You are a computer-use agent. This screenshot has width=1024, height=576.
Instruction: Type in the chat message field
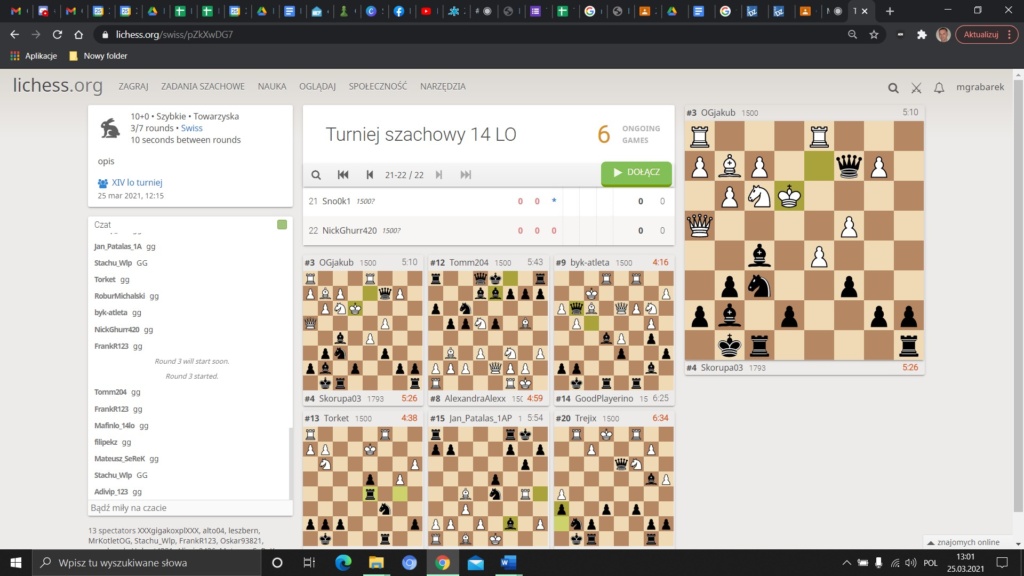188,508
